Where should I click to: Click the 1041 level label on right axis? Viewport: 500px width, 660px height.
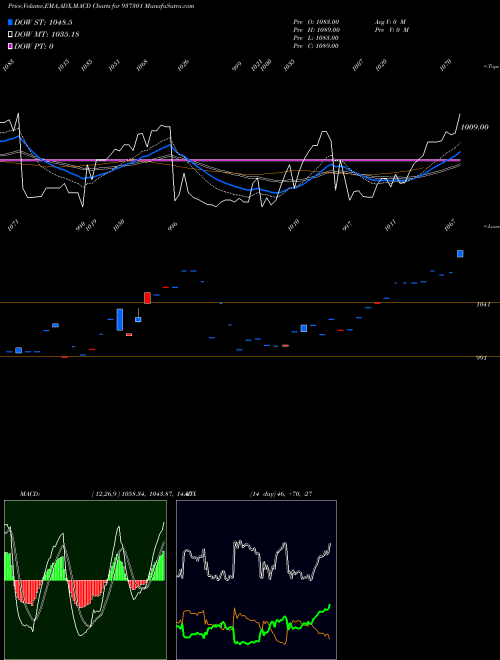[483, 305]
